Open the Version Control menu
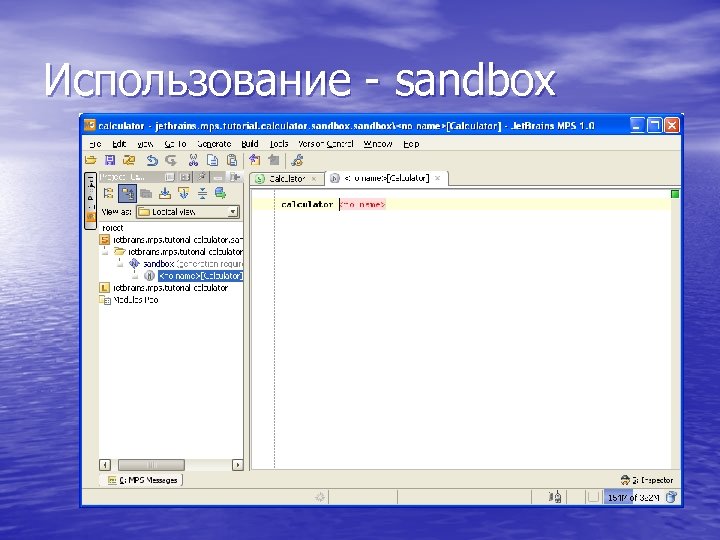 [x=326, y=144]
